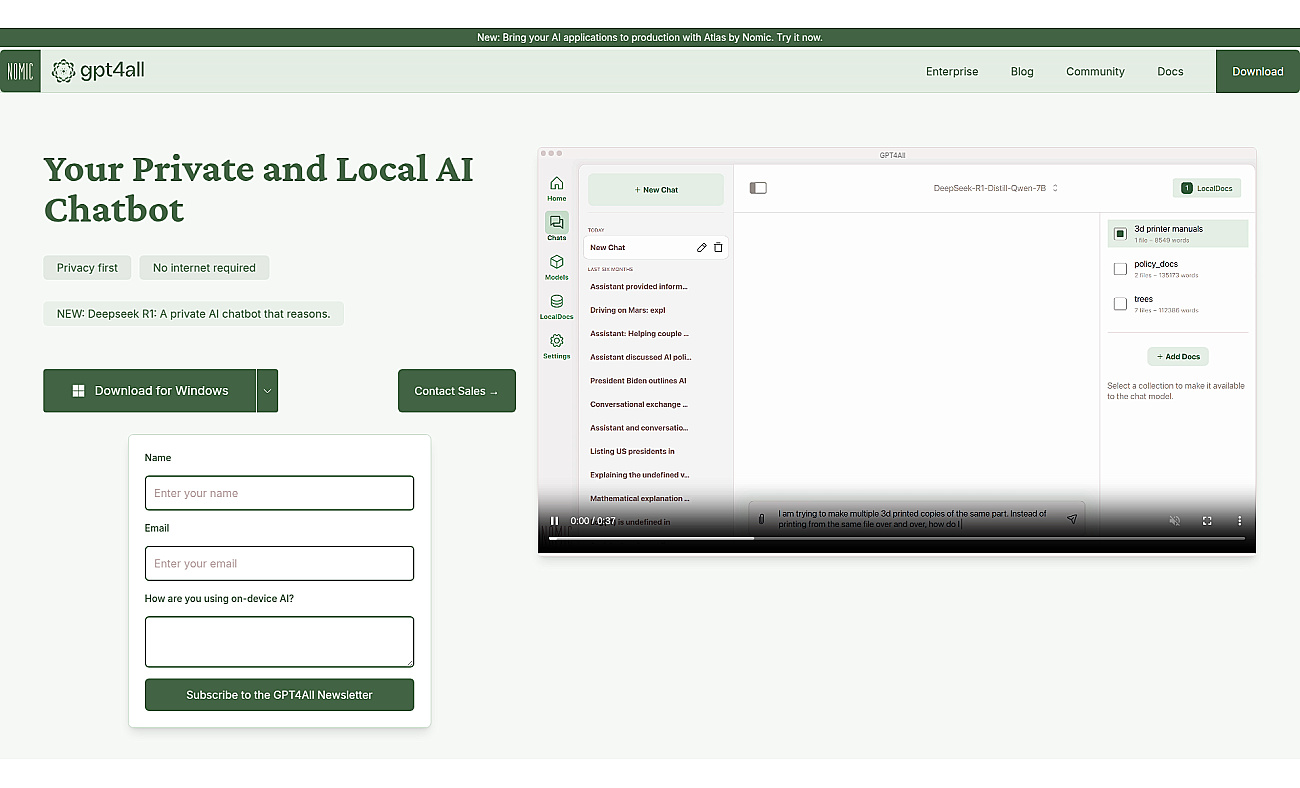The width and height of the screenshot is (1300, 788).
Task: Open the Models cube icon in the demo
Action: 557,262
